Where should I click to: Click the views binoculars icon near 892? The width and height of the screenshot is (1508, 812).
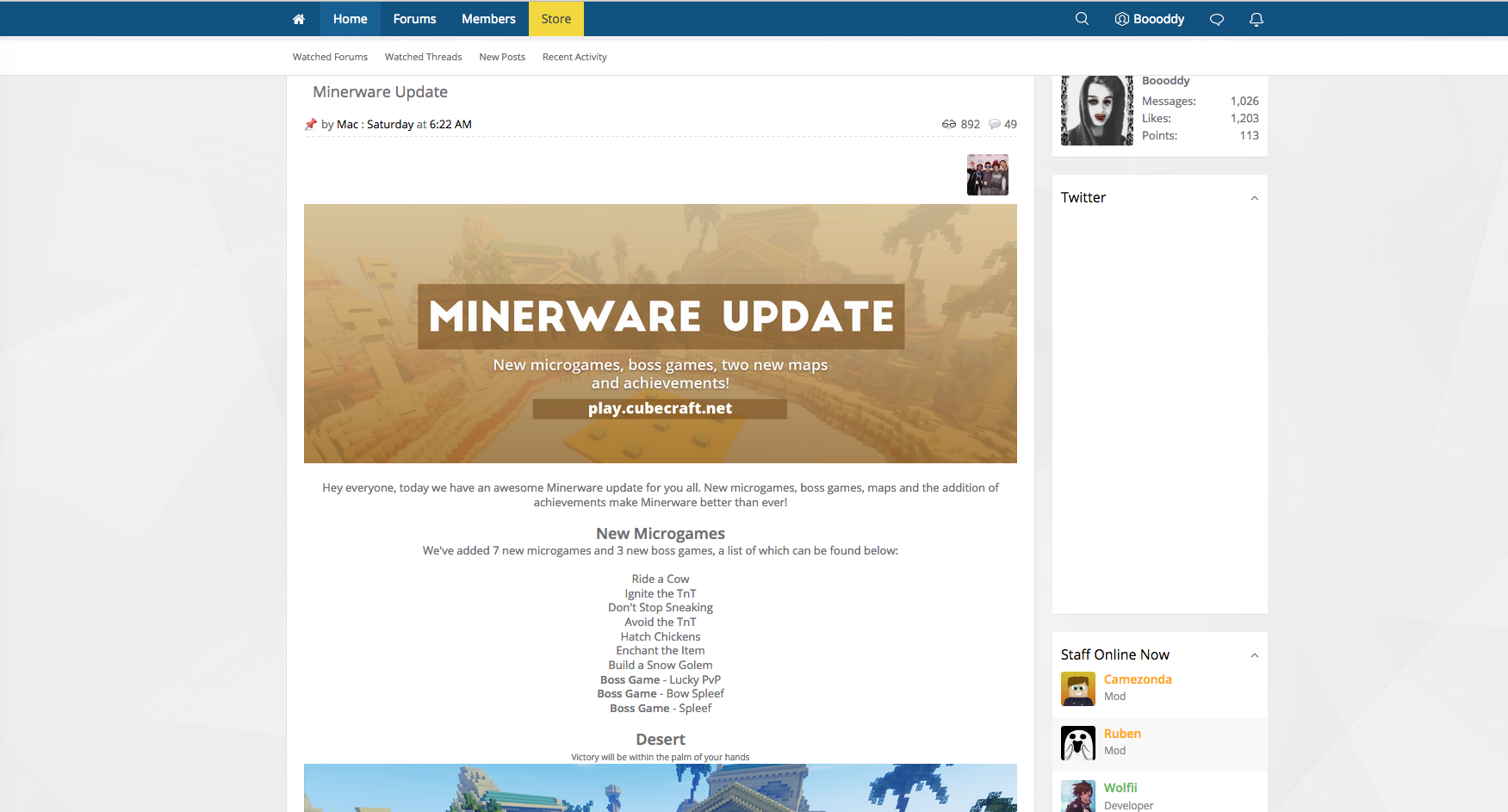[x=949, y=124]
